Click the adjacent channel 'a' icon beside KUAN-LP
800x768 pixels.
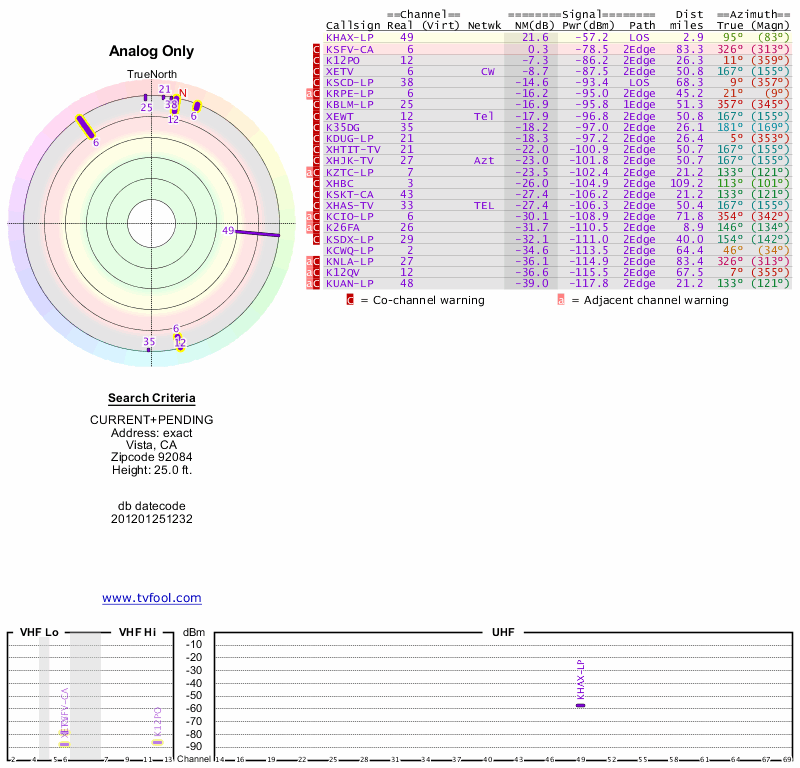coord(310,284)
